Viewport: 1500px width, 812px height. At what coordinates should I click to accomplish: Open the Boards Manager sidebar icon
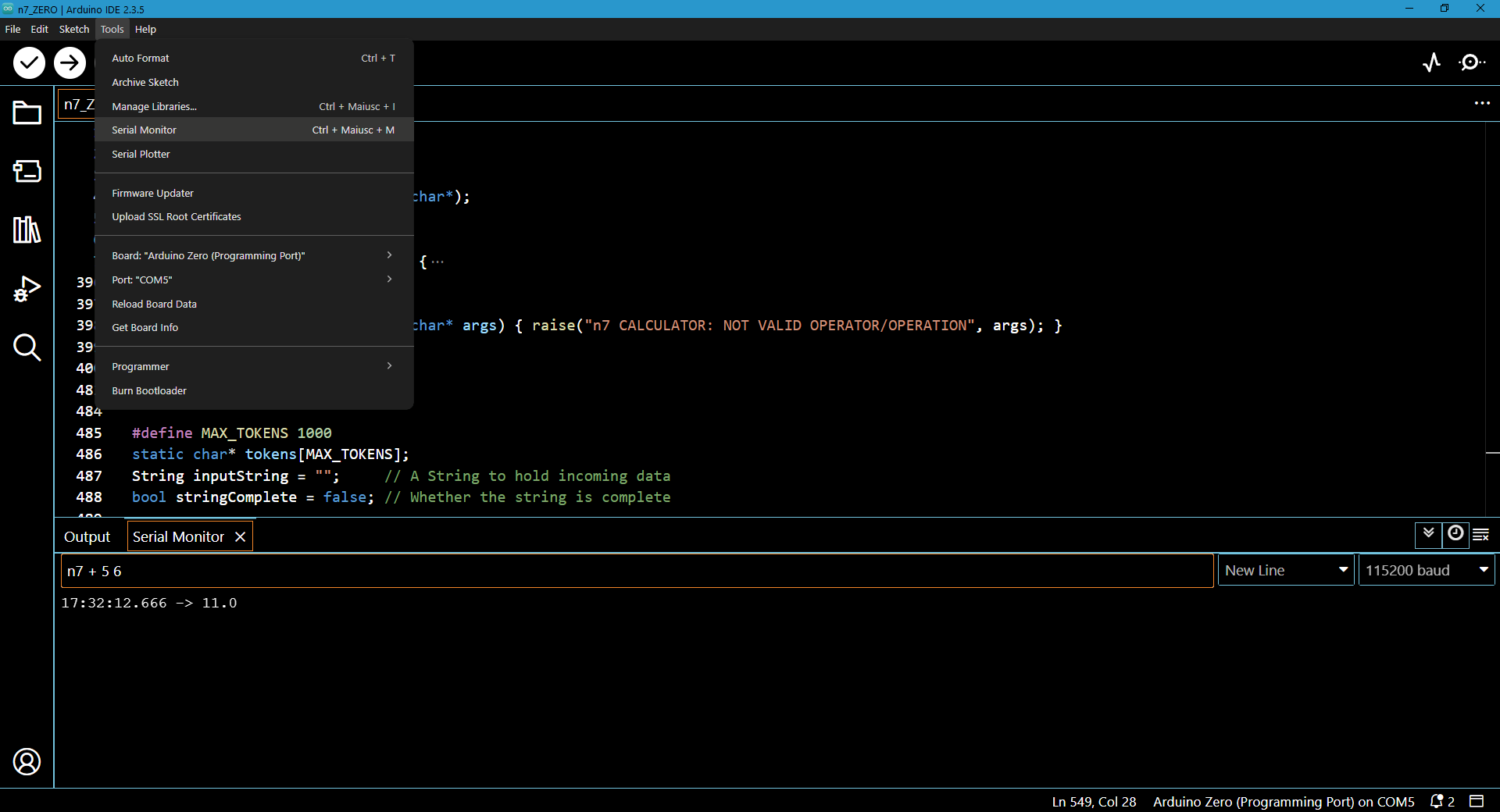pos(27,171)
